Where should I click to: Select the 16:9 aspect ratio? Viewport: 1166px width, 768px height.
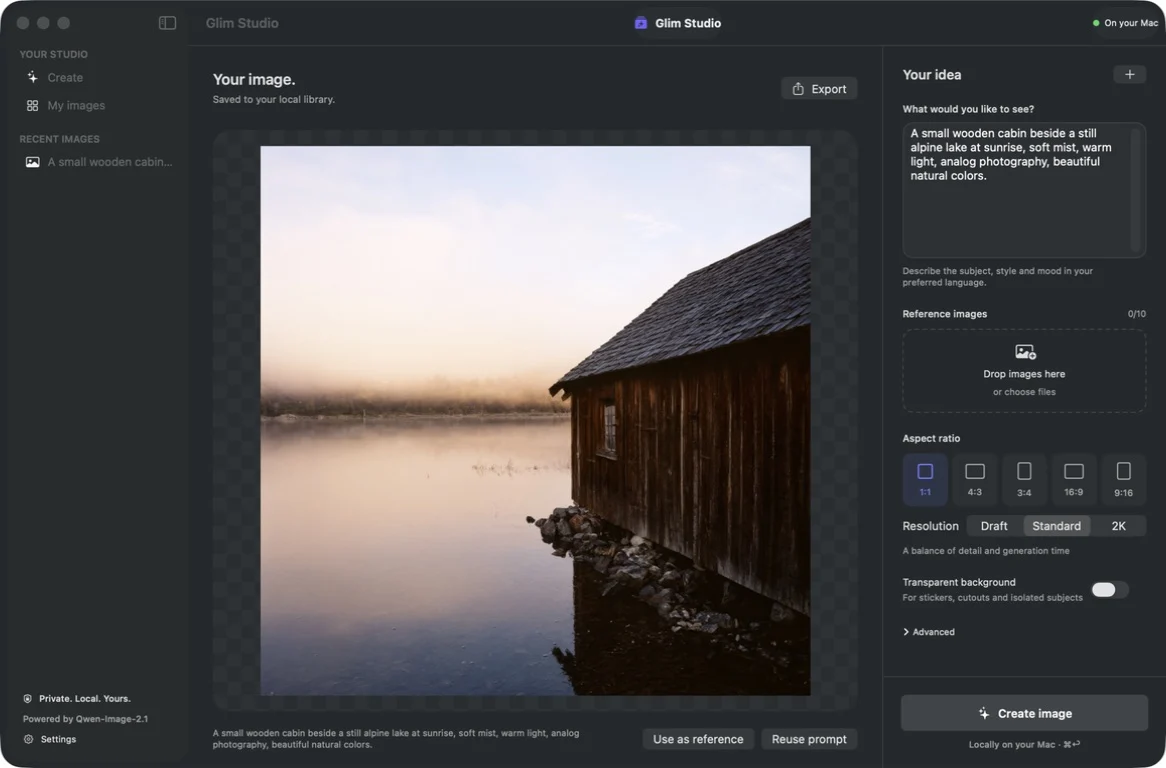1074,480
